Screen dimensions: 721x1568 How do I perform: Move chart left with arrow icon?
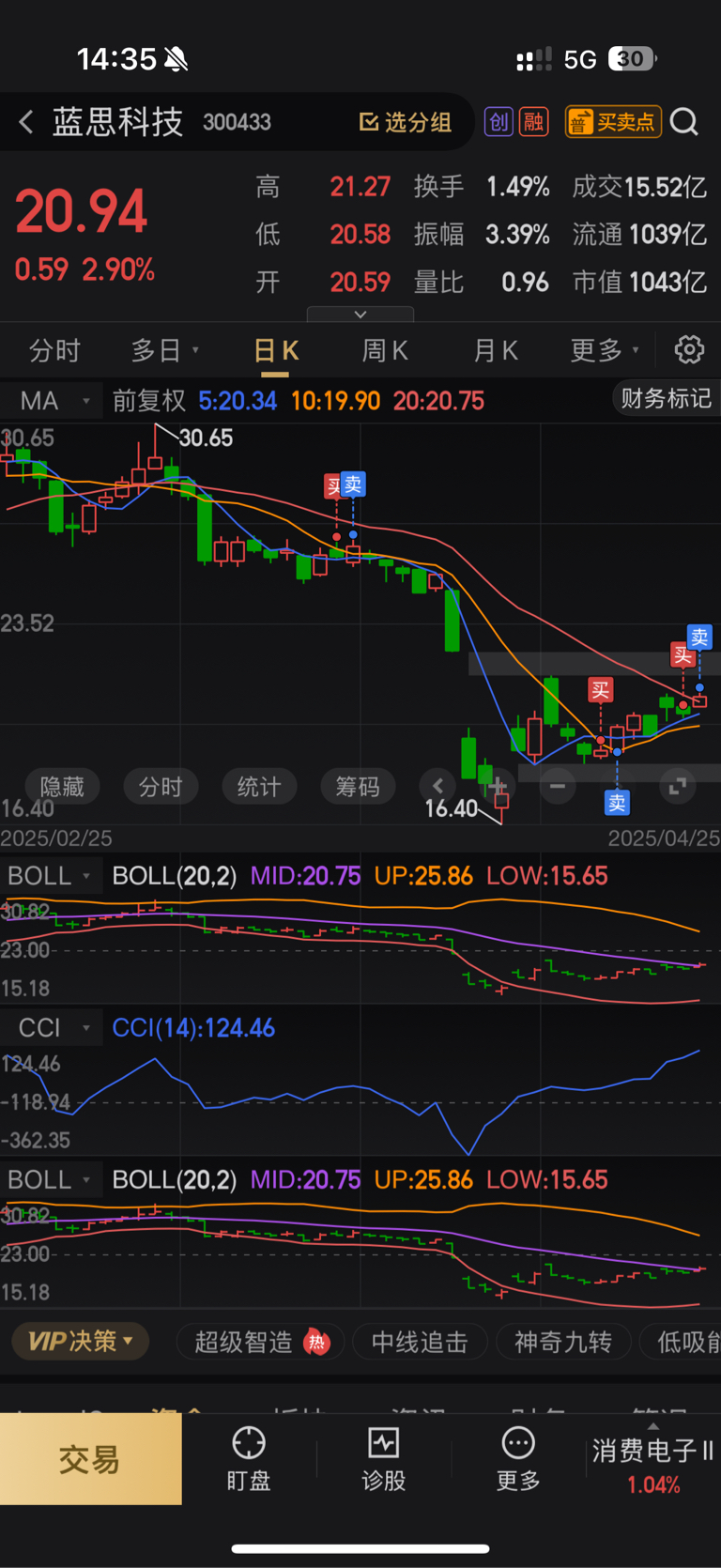click(438, 786)
